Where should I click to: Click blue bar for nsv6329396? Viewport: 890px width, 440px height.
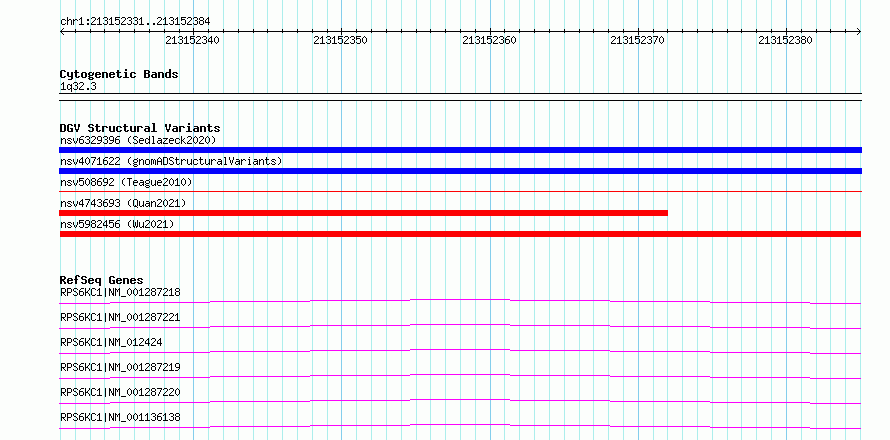coord(460,150)
